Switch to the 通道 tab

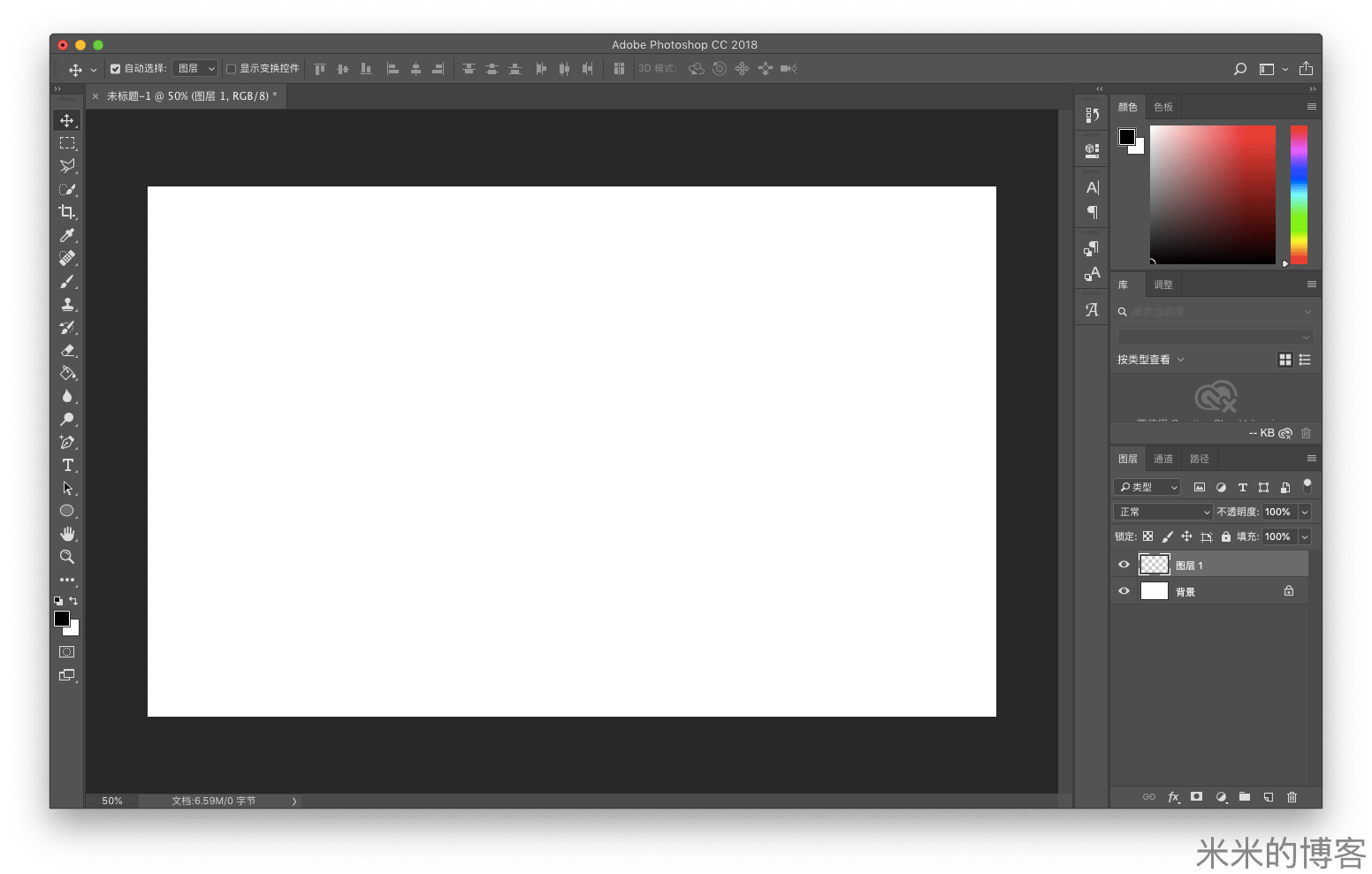pos(1162,459)
